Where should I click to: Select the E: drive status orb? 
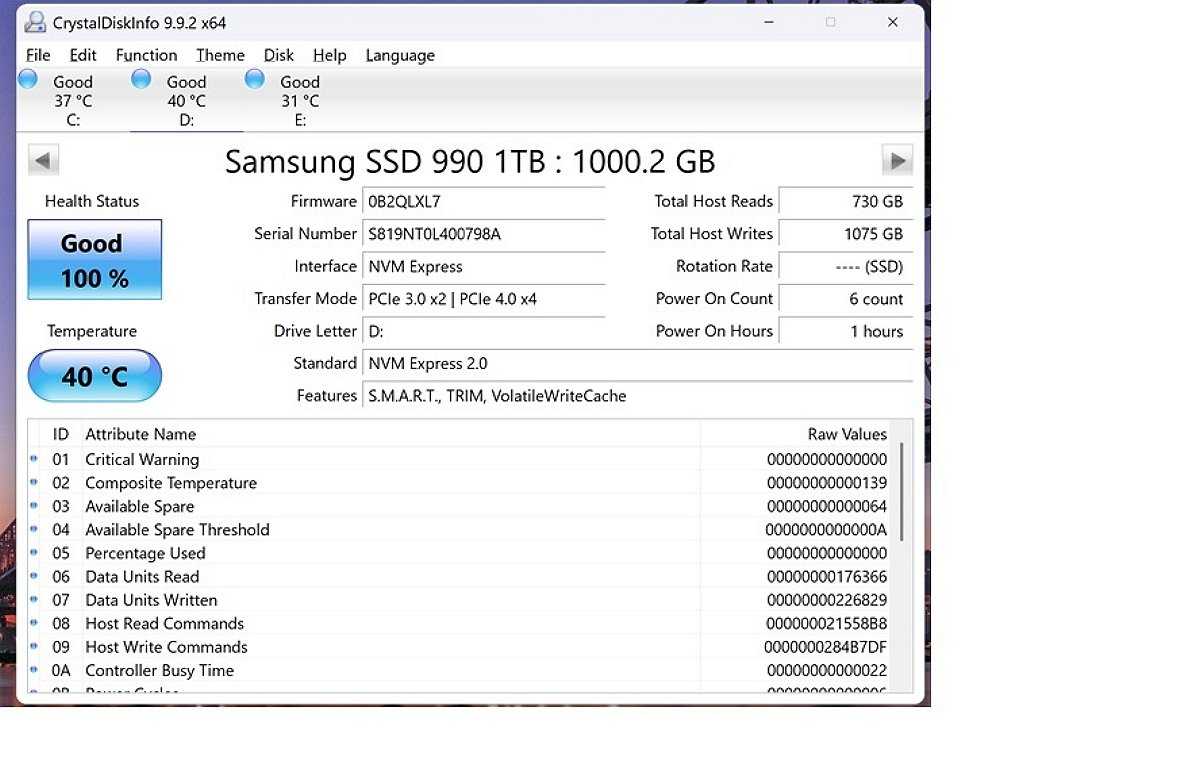(x=255, y=79)
